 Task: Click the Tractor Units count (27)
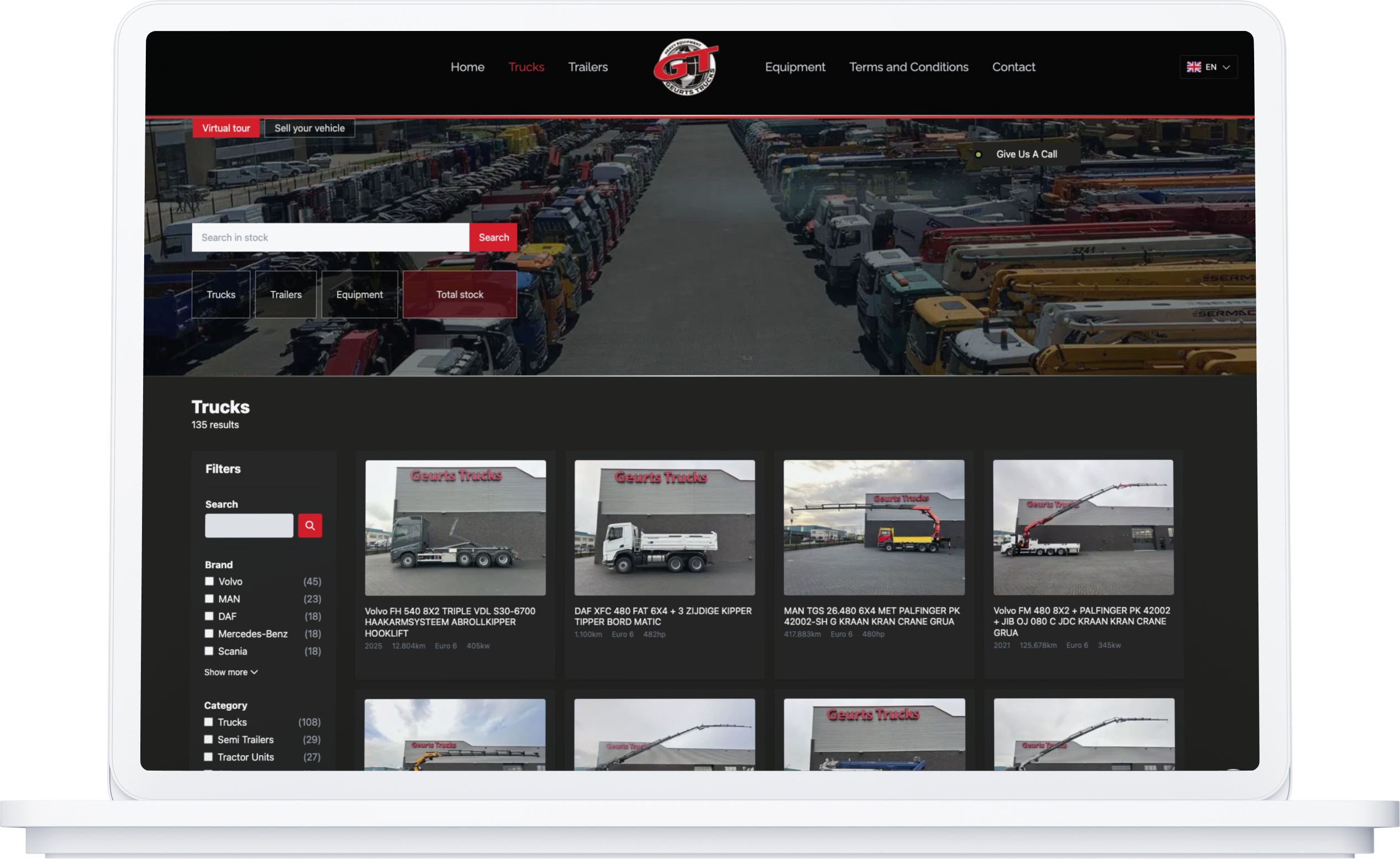(312, 758)
